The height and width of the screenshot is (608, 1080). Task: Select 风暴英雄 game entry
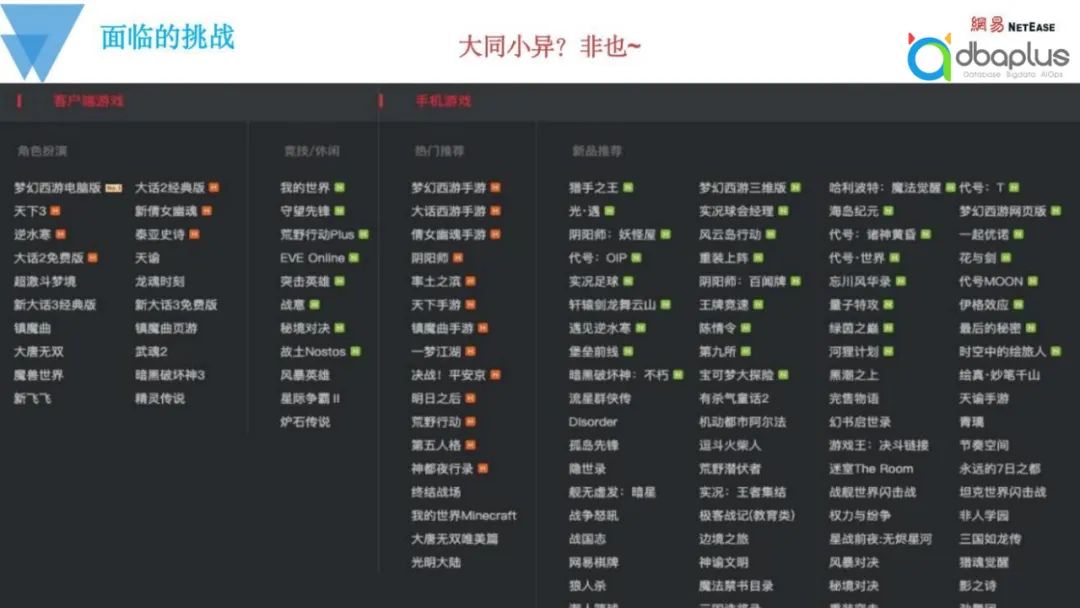click(x=304, y=375)
